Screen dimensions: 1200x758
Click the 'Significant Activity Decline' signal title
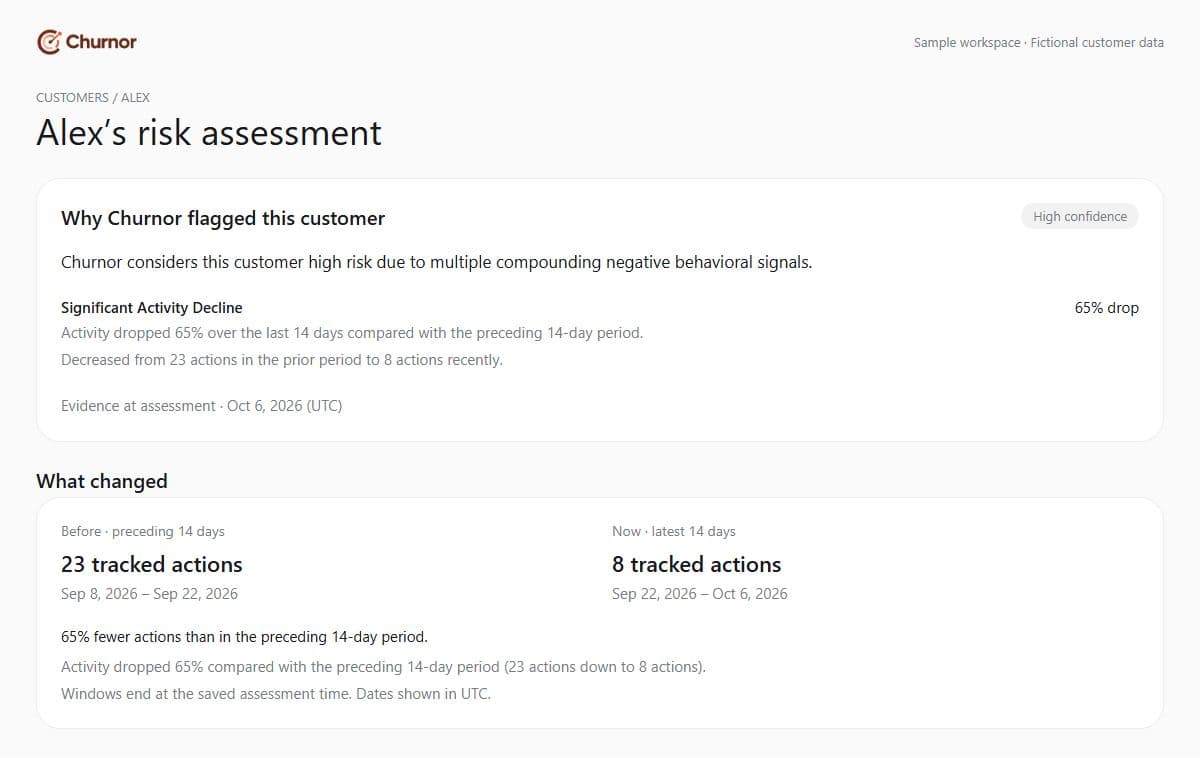152,308
